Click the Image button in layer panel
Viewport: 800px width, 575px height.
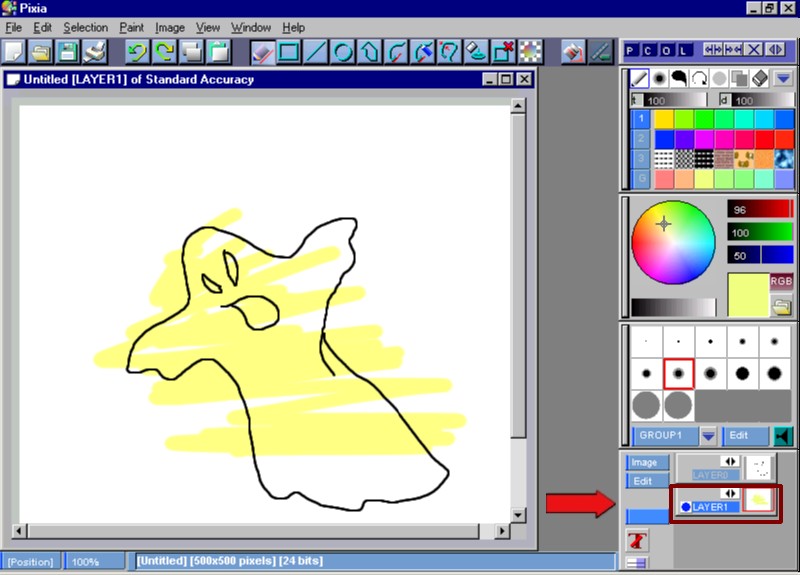click(644, 462)
